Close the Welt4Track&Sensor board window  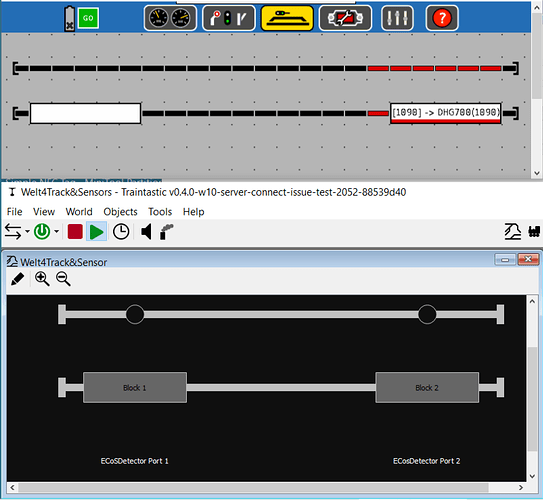click(528, 259)
